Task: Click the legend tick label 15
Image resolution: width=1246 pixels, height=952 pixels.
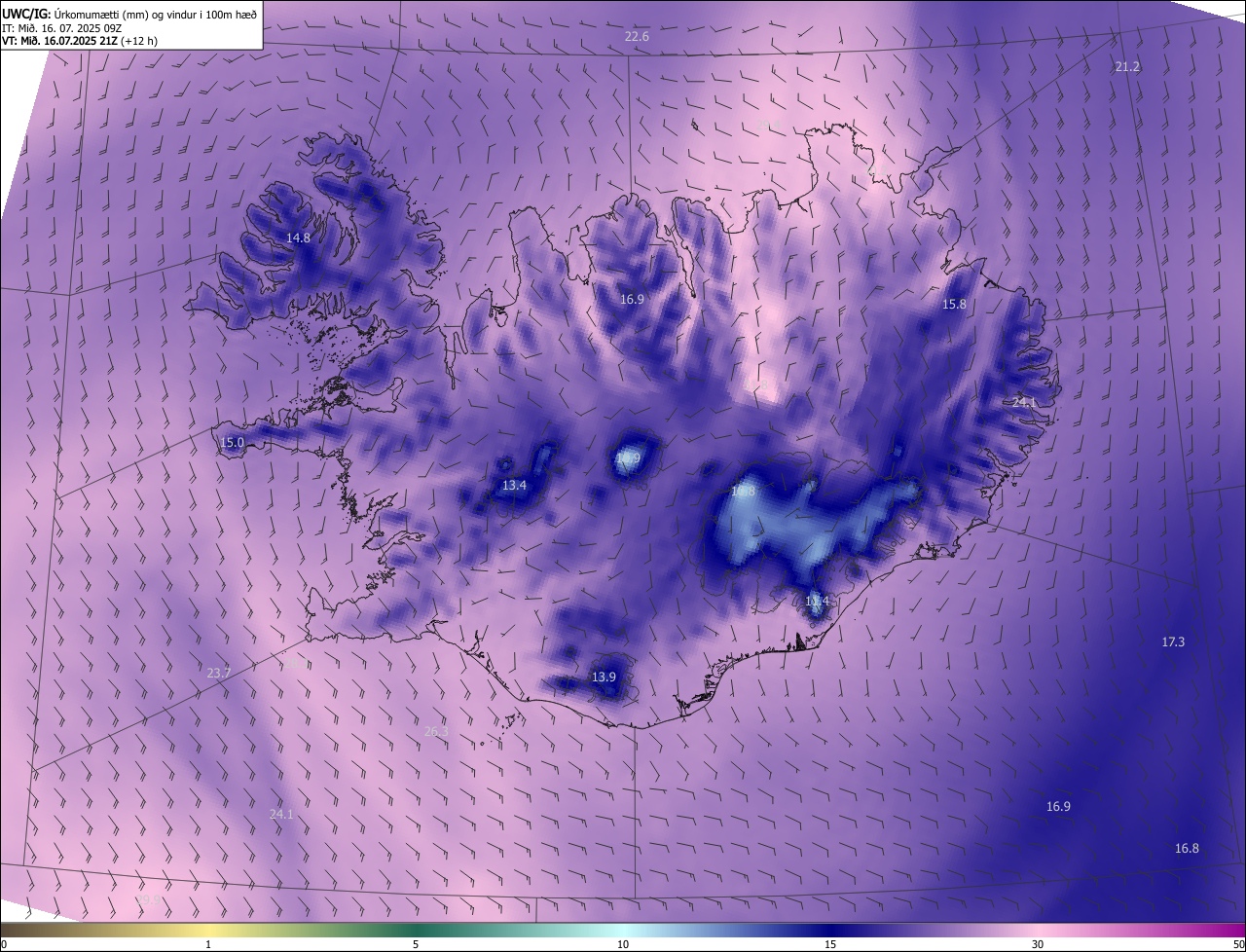Action: (x=830, y=944)
